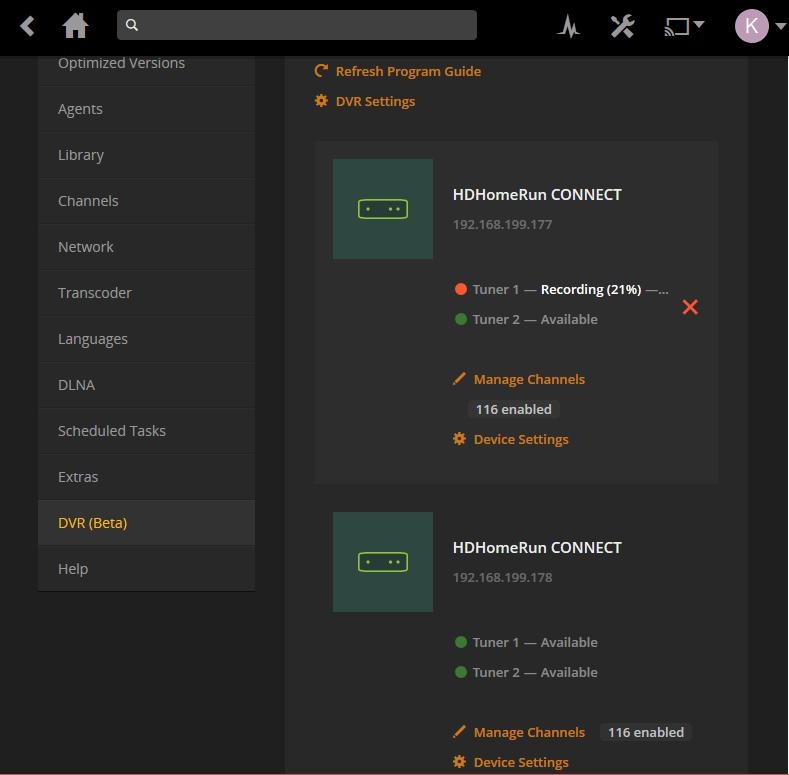Expand the cast dropdown arrow

(x=699, y=24)
